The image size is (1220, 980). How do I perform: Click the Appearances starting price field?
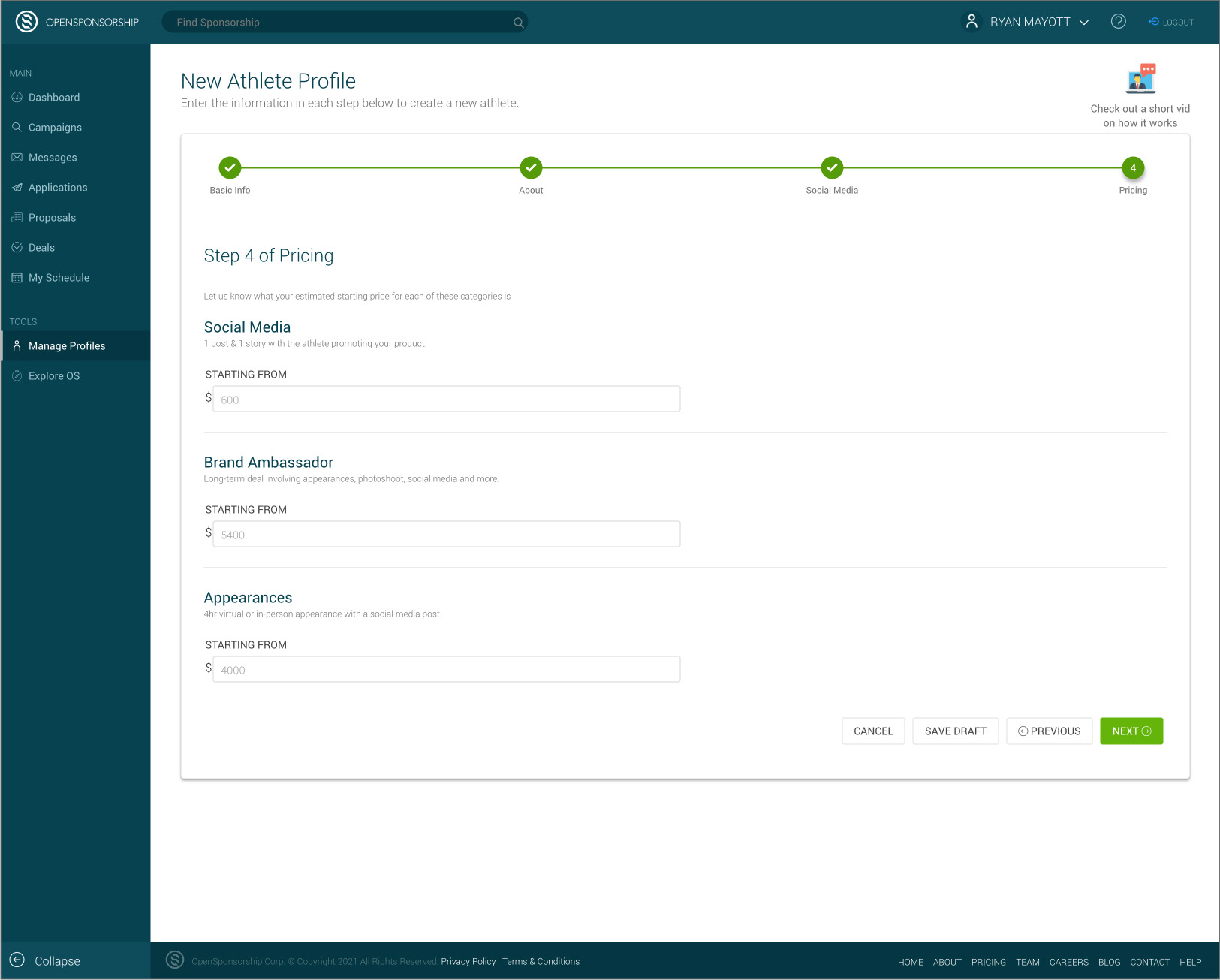point(447,669)
